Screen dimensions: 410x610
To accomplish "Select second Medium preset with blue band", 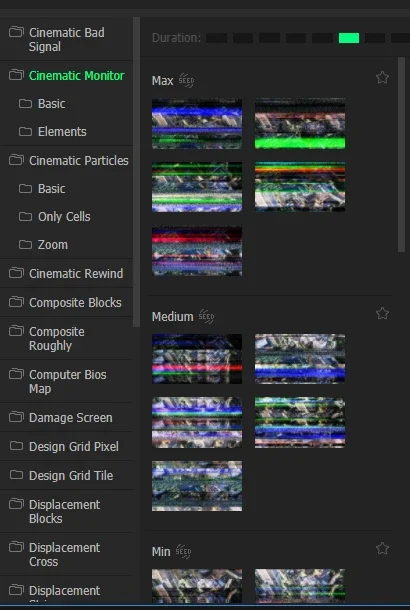I will [300, 359].
